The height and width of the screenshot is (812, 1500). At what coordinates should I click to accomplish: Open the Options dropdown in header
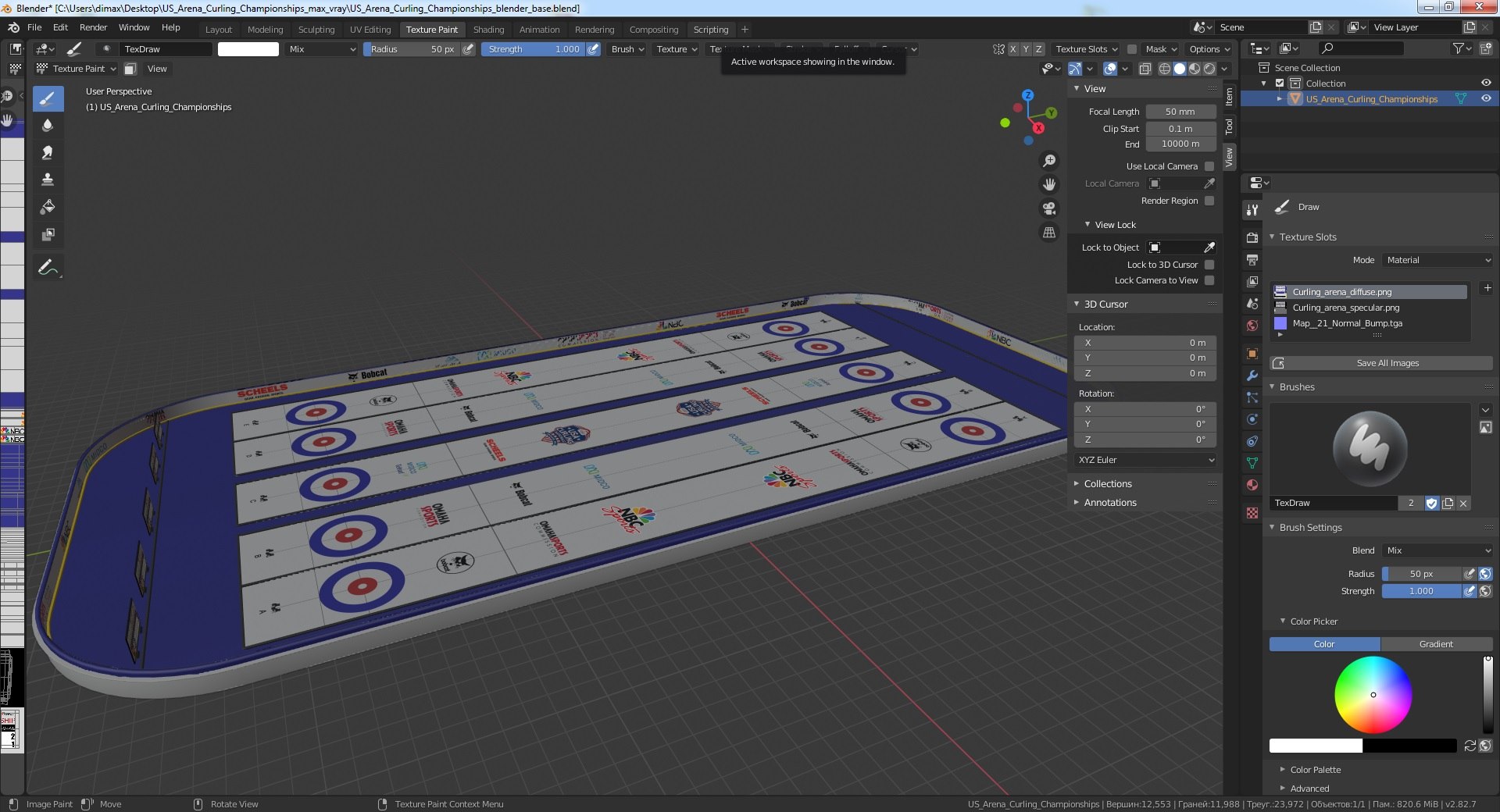click(x=1209, y=49)
